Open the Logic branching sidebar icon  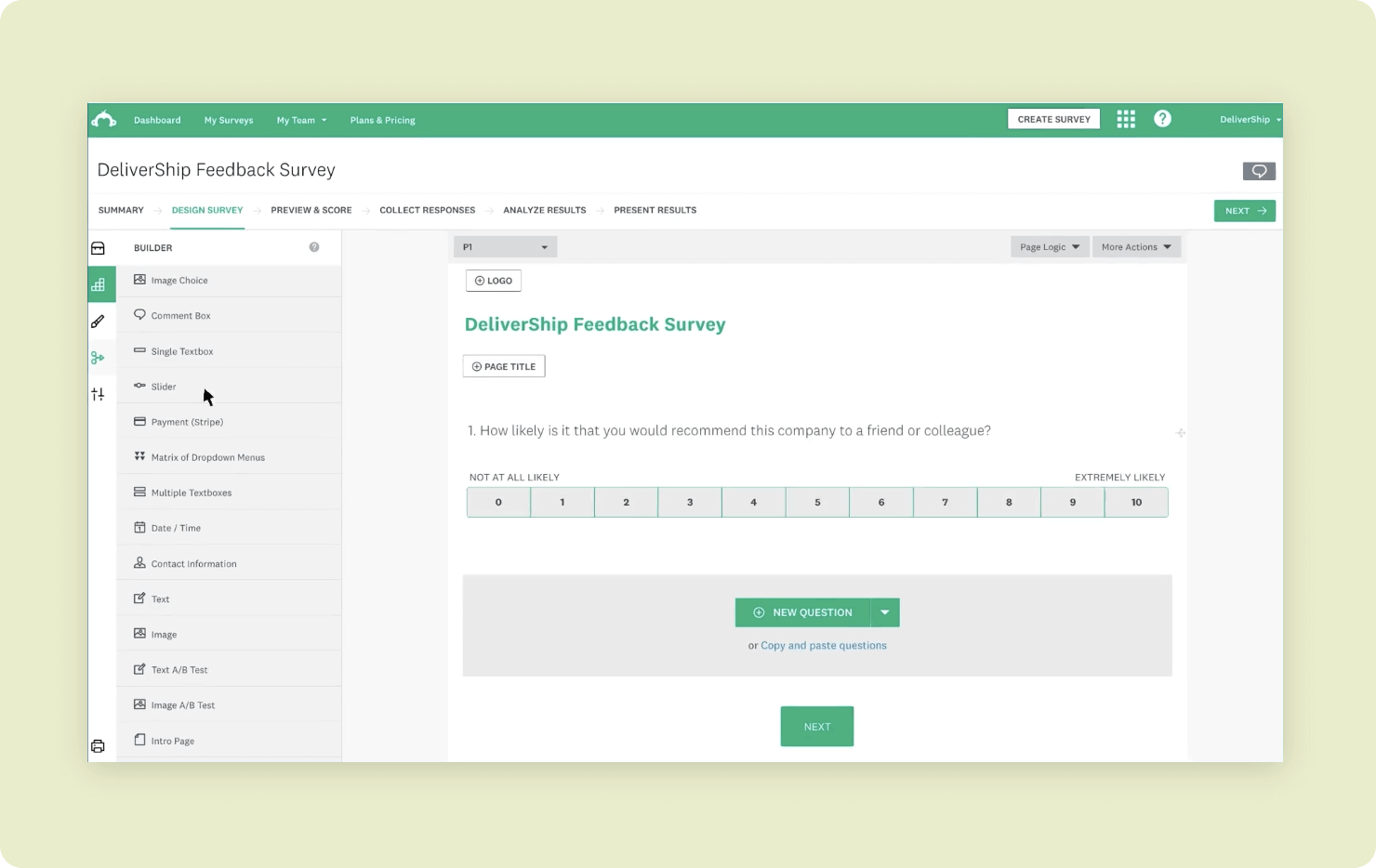tap(98, 358)
